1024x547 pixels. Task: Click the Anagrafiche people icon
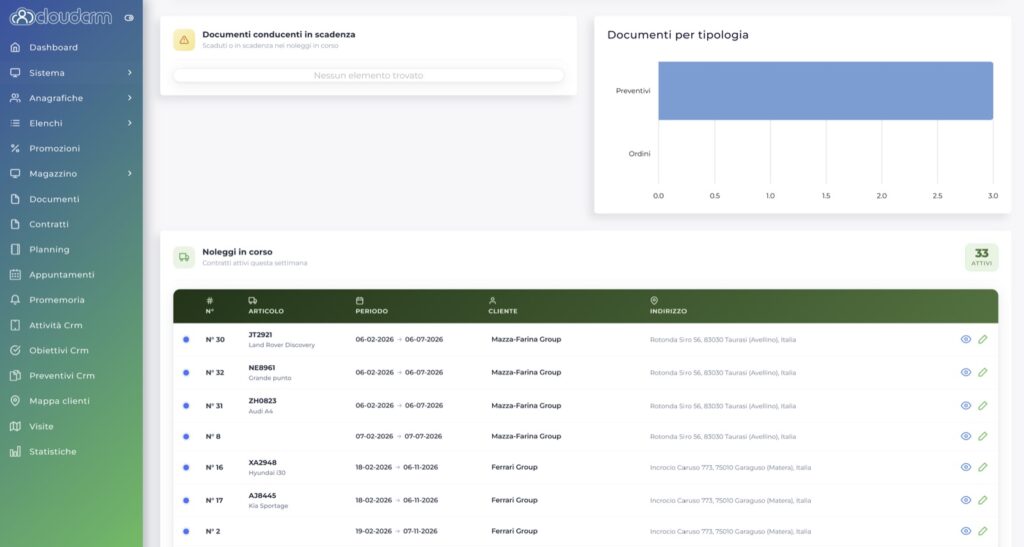click(x=15, y=98)
